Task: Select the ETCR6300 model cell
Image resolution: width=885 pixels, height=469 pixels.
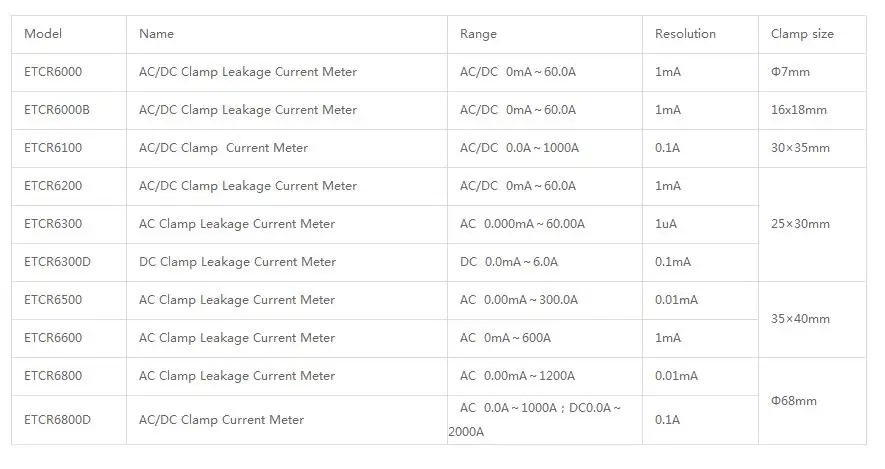Action: coord(69,224)
